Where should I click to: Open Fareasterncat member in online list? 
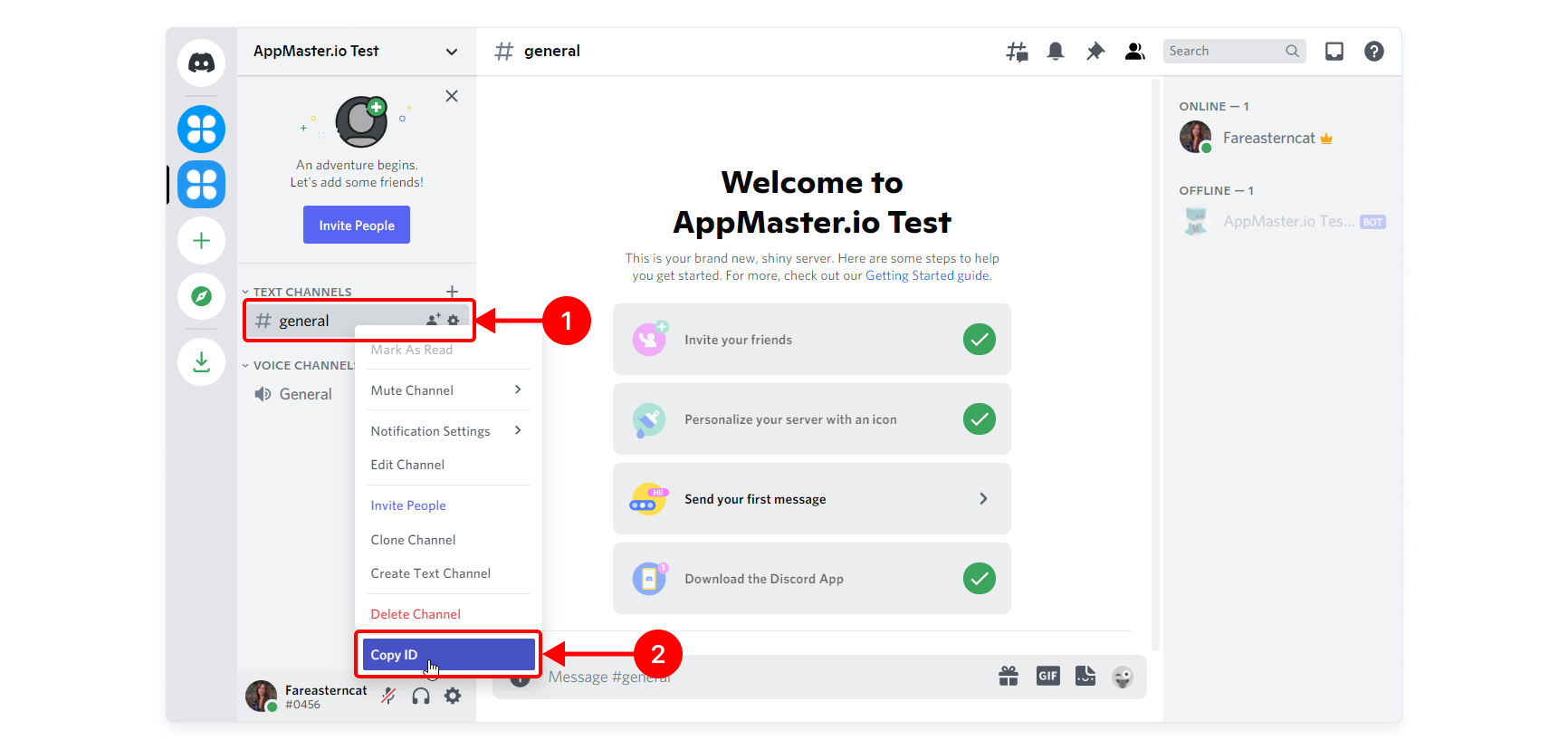pyautogui.click(x=1282, y=138)
